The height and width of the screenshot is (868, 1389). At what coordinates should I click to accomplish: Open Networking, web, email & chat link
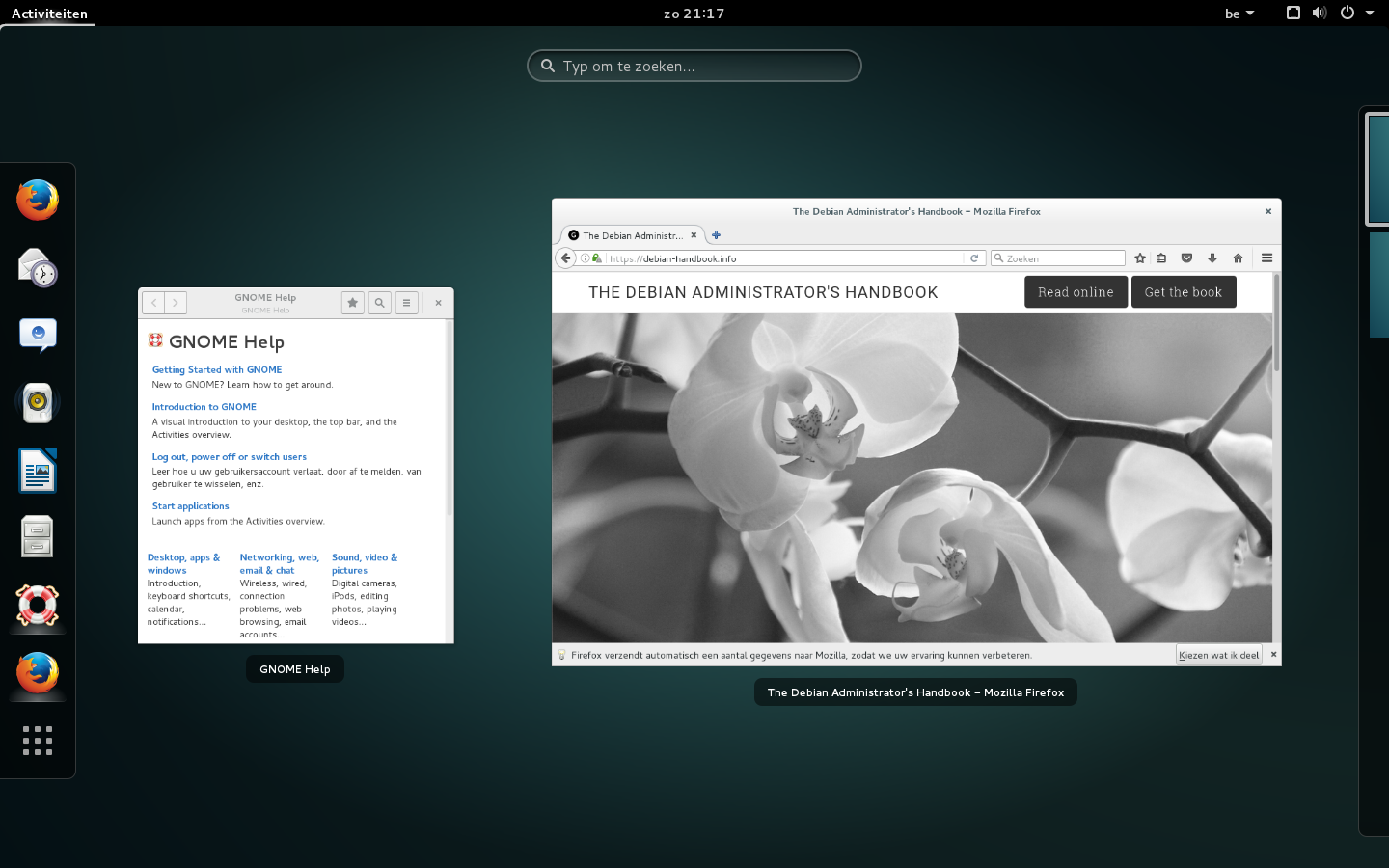tap(280, 564)
